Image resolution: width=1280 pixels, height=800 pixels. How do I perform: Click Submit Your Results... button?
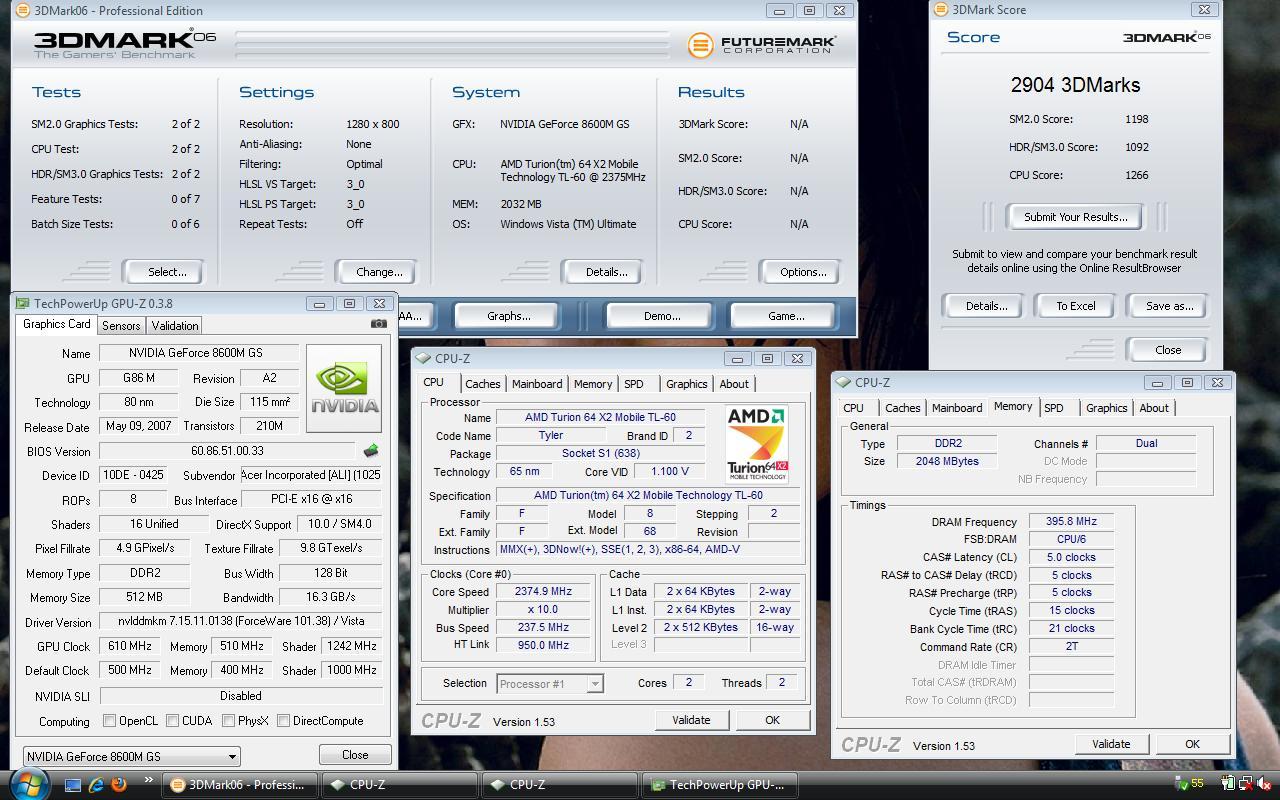[x=1075, y=217]
